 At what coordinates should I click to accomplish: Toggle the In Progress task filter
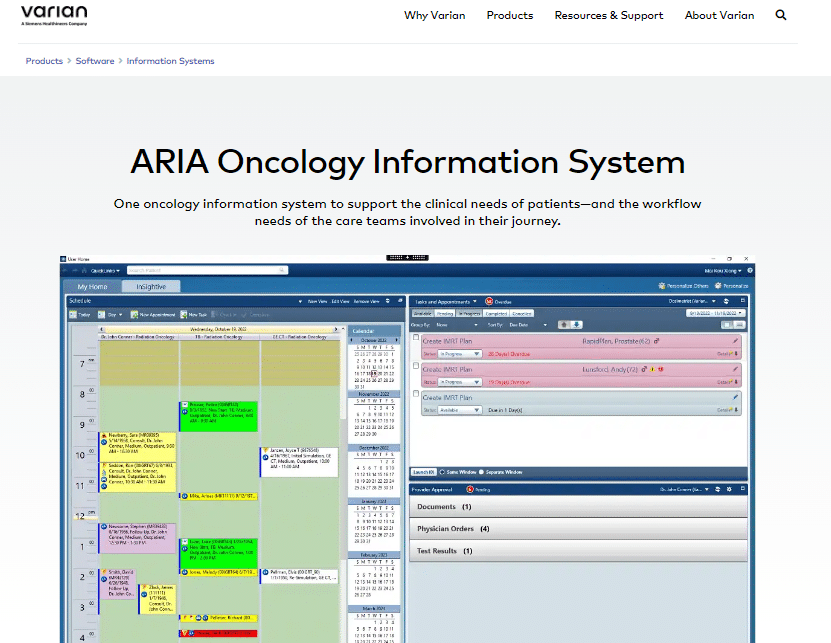pyautogui.click(x=469, y=313)
